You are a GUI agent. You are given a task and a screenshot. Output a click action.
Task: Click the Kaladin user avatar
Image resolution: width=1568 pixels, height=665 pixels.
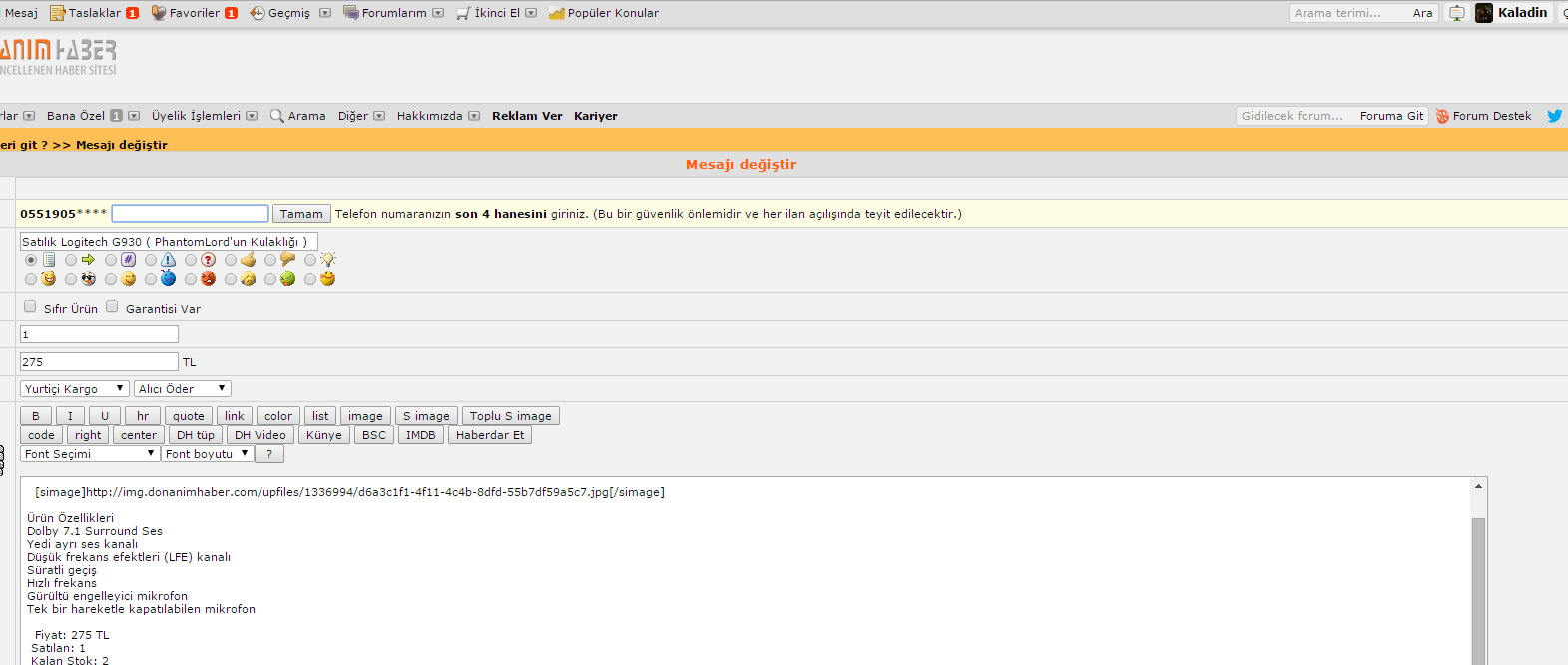pyautogui.click(x=1484, y=13)
